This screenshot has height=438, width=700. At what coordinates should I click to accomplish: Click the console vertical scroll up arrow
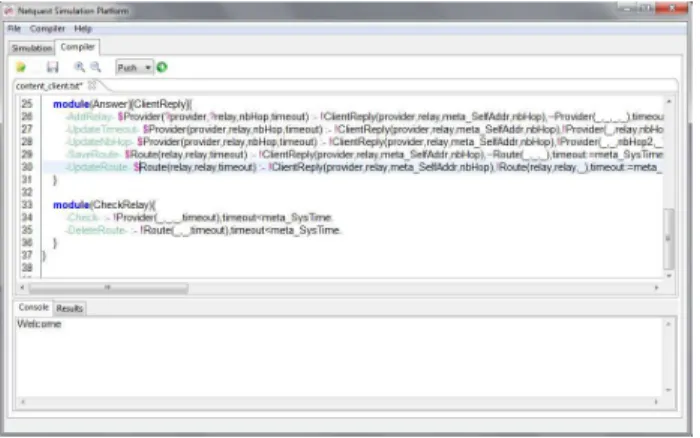pos(668,324)
